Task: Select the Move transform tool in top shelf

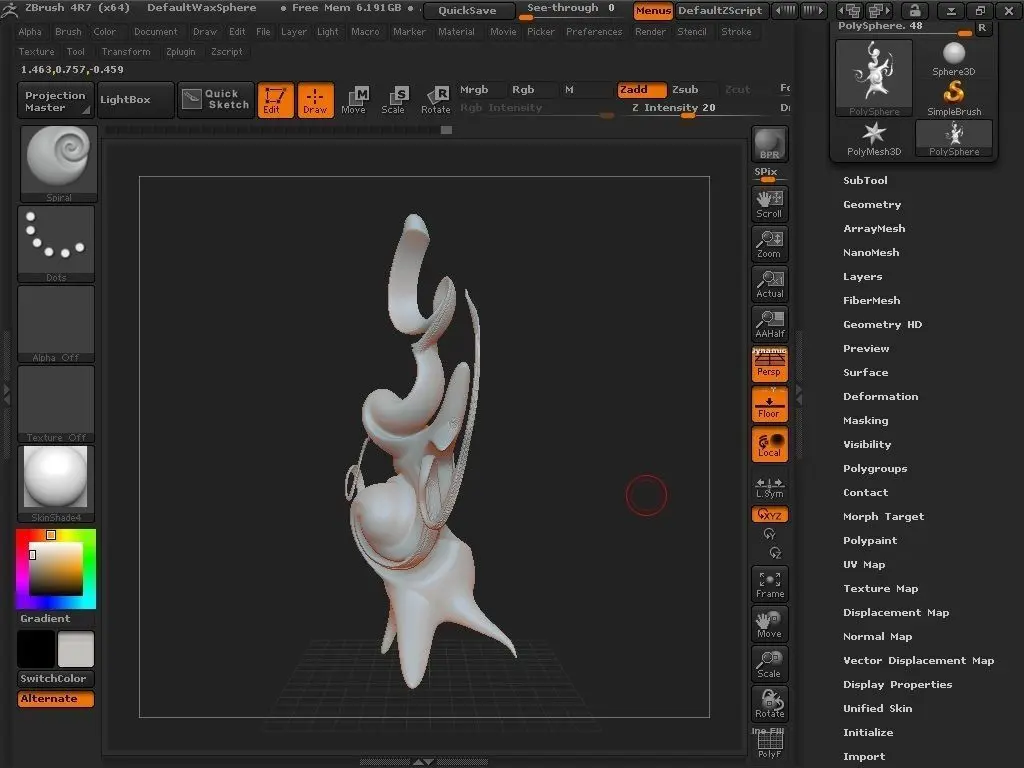Action: click(x=354, y=100)
